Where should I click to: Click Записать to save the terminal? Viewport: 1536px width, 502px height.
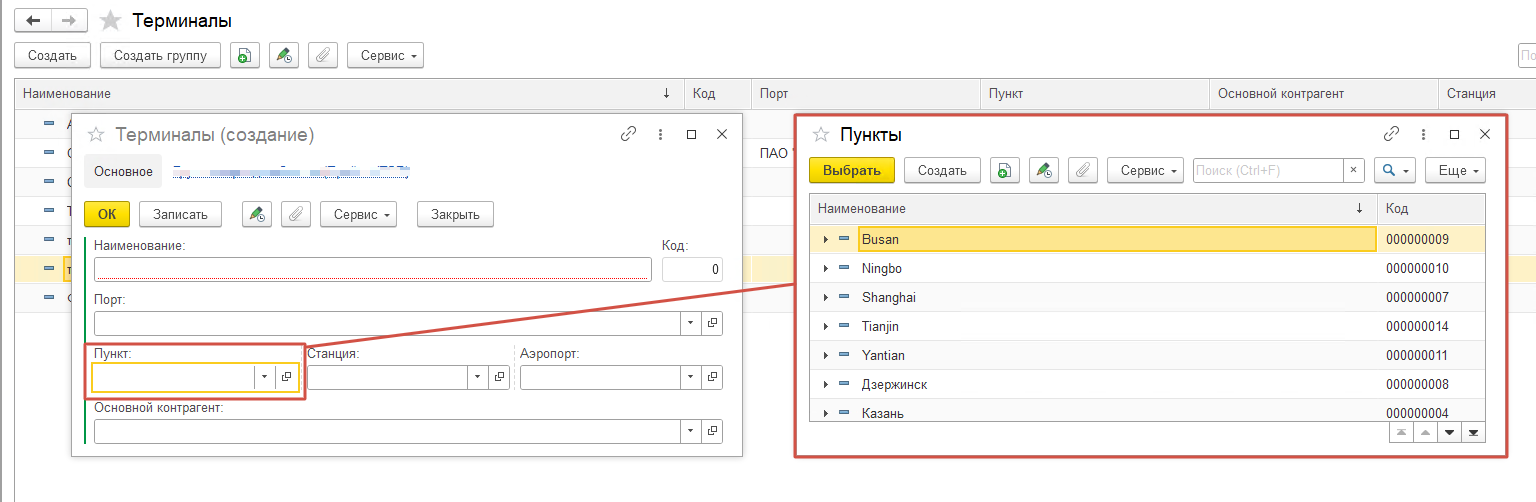pos(180,214)
